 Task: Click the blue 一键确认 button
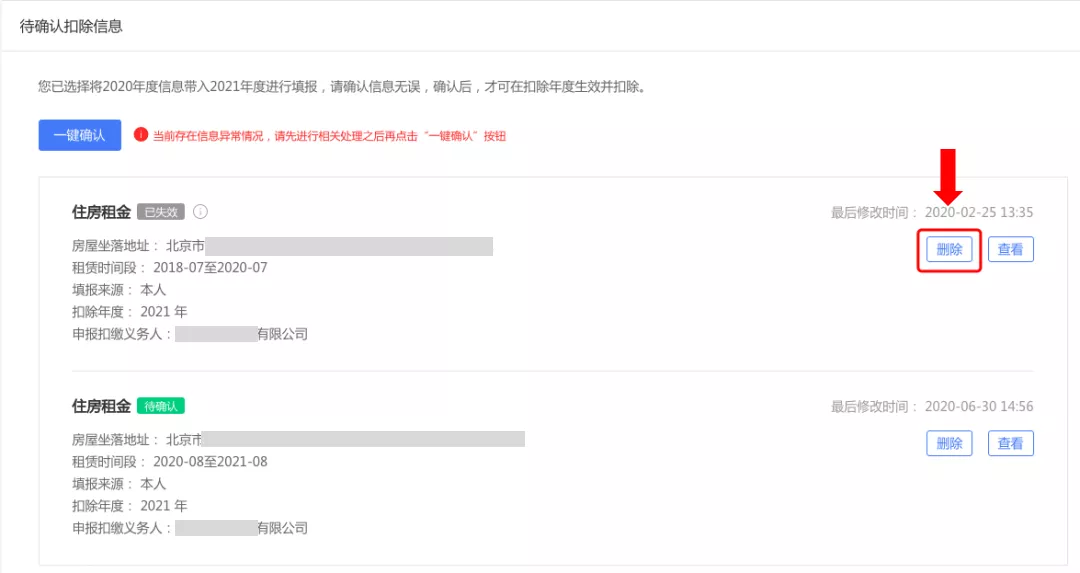(x=80, y=135)
